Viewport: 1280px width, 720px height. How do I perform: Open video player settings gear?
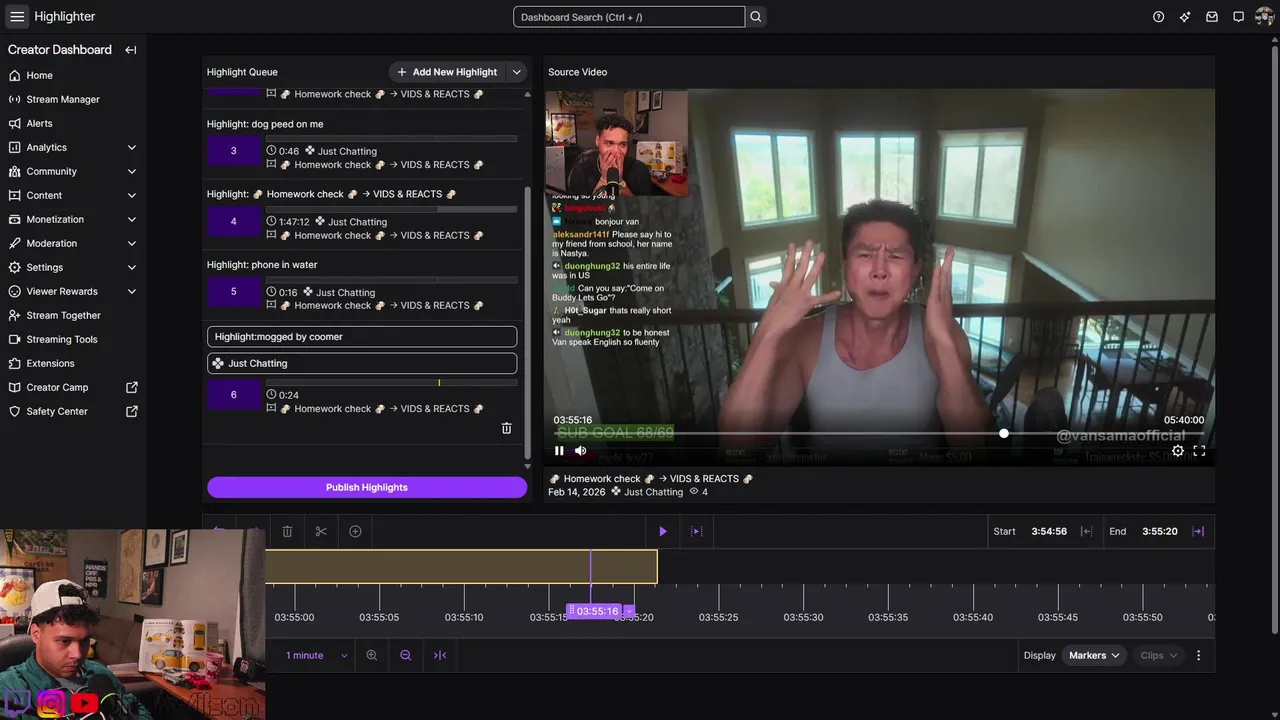tap(1178, 451)
